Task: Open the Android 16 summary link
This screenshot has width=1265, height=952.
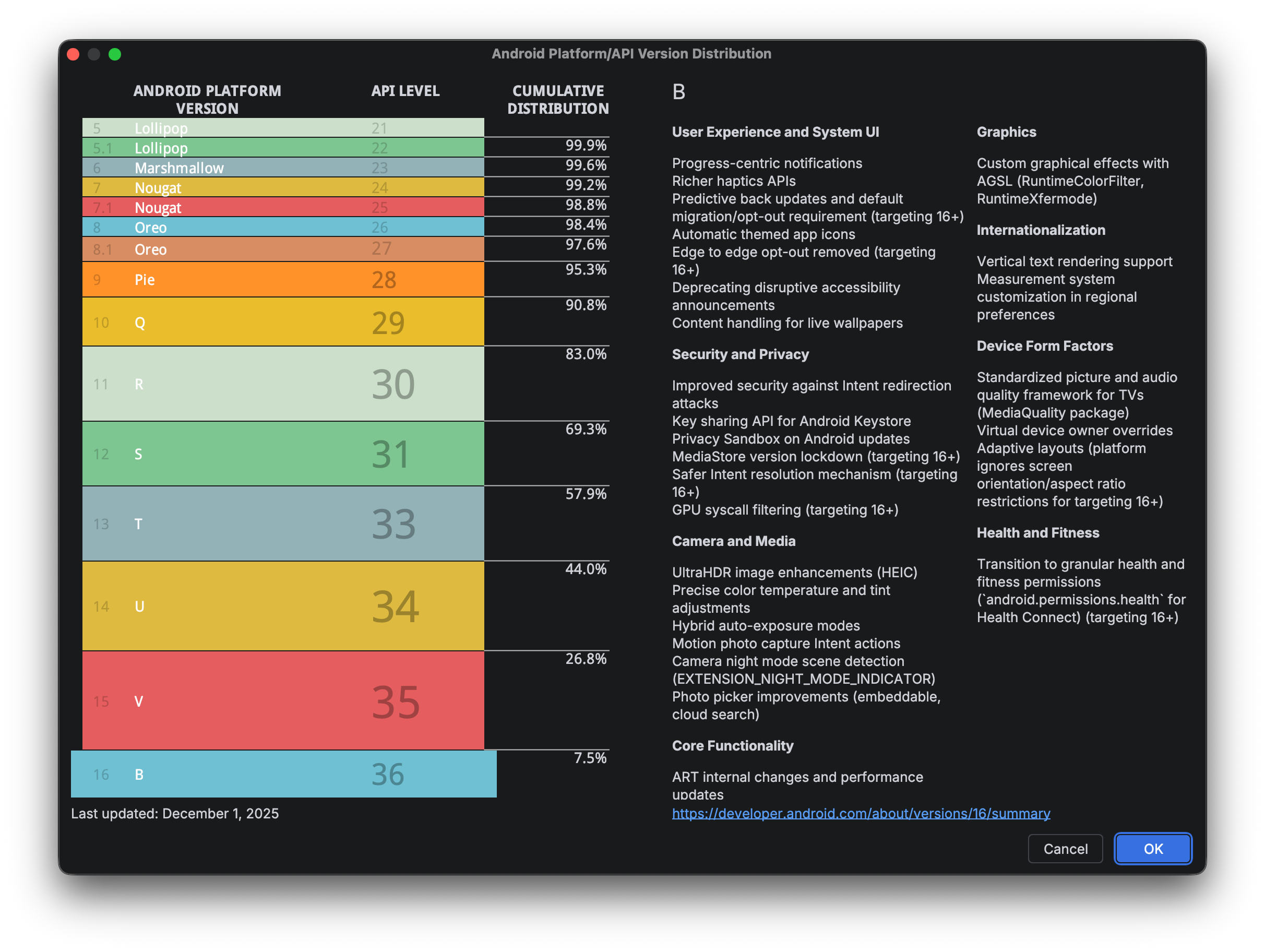Action: [861, 813]
